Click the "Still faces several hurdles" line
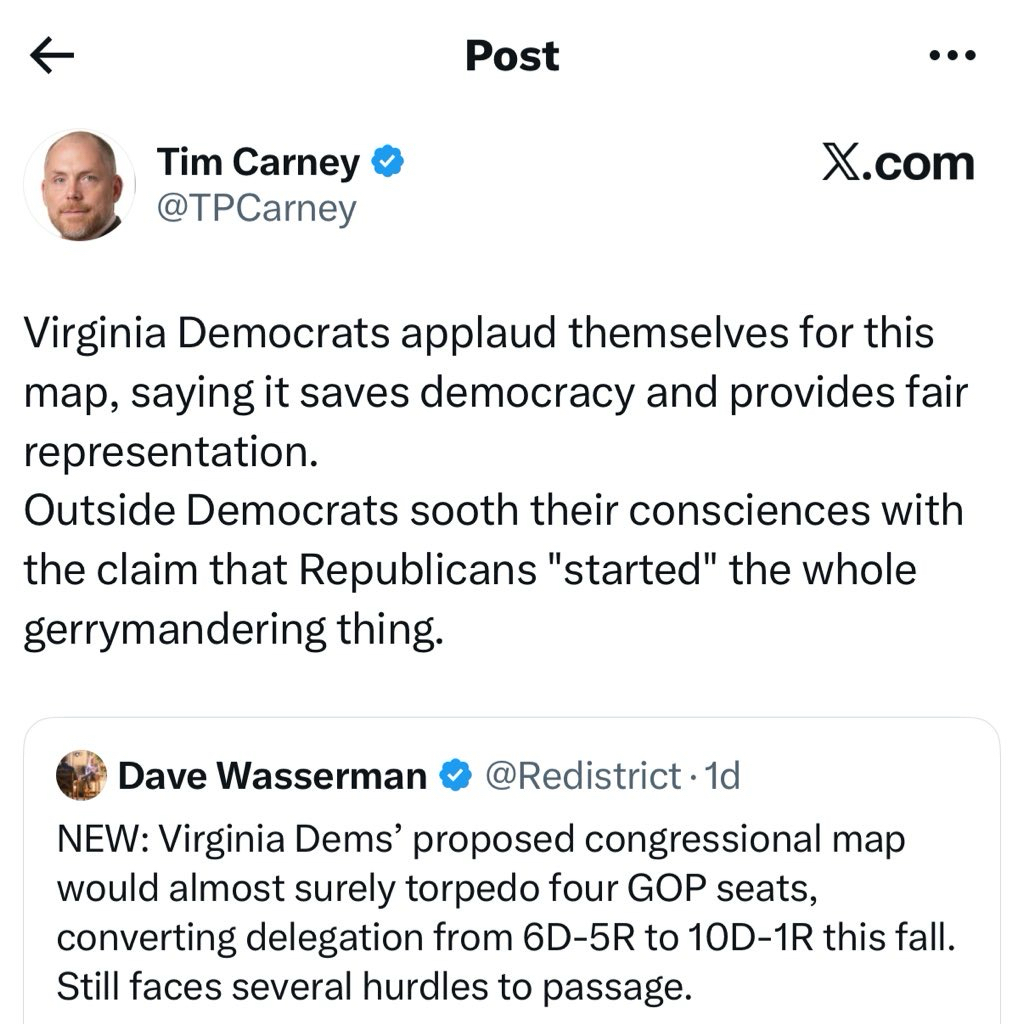The image size is (1024, 1024). [x=374, y=987]
